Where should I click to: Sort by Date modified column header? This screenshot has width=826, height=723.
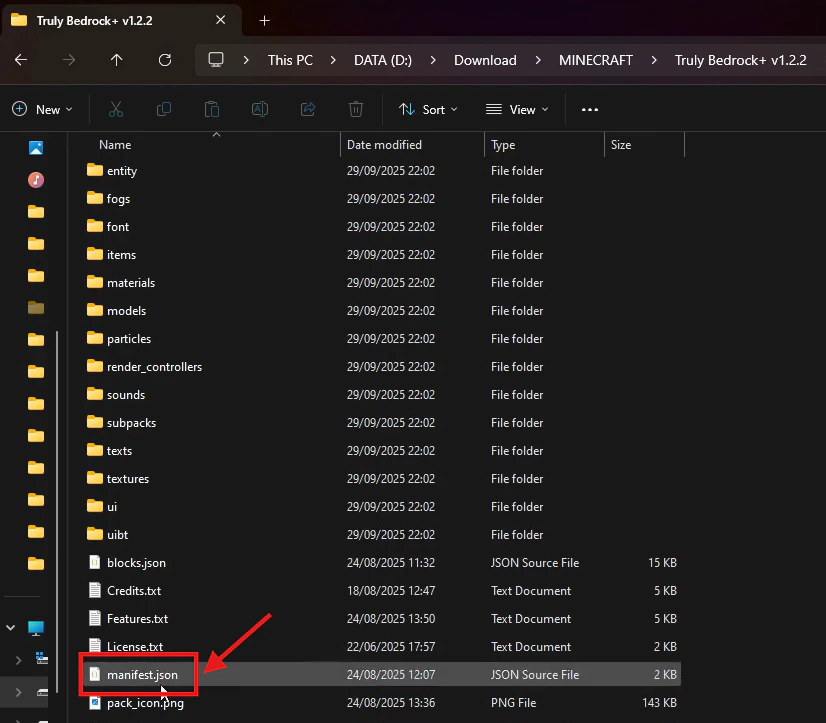(384, 145)
